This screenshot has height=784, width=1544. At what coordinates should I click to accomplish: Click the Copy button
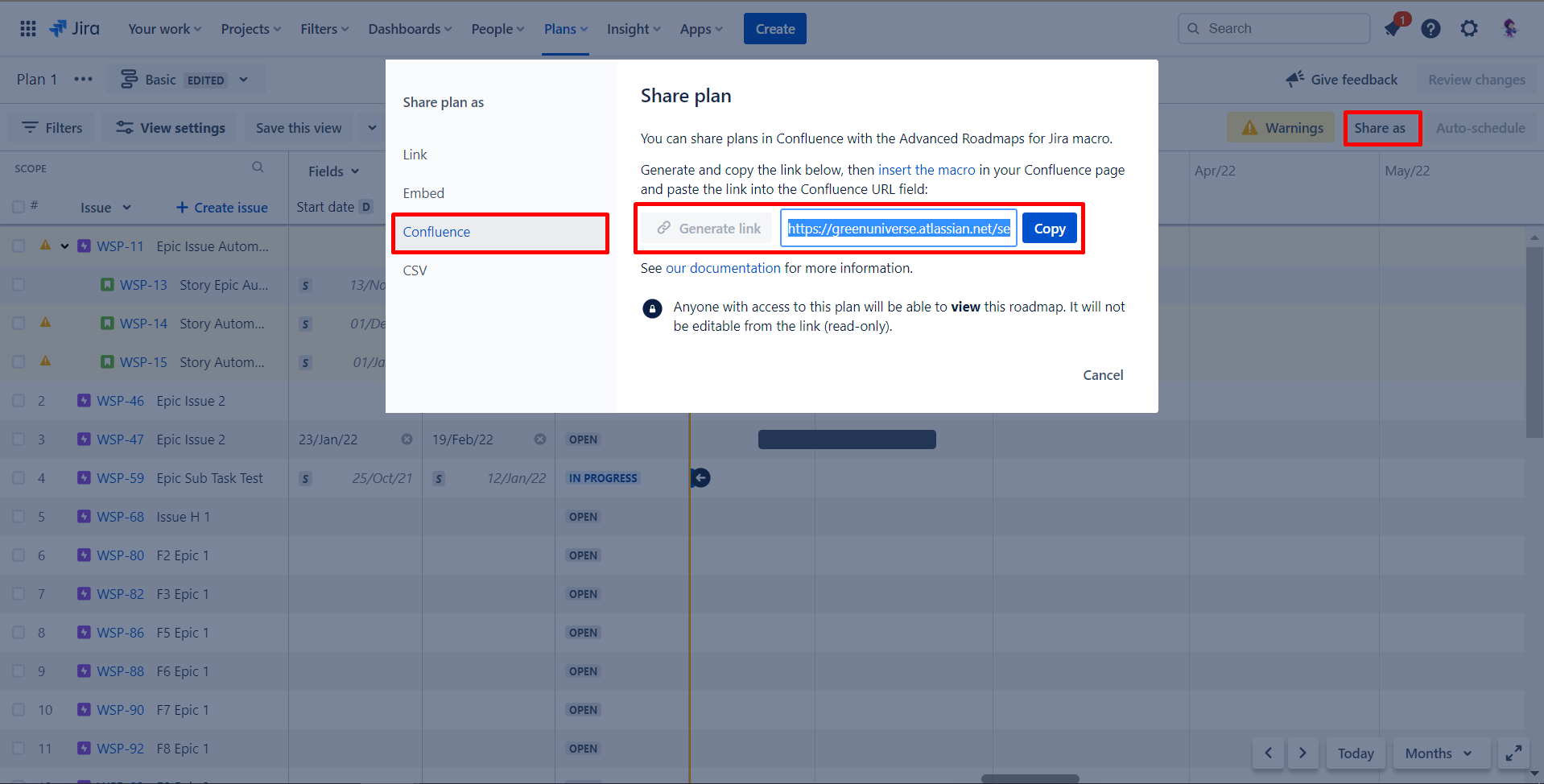(x=1048, y=228)
